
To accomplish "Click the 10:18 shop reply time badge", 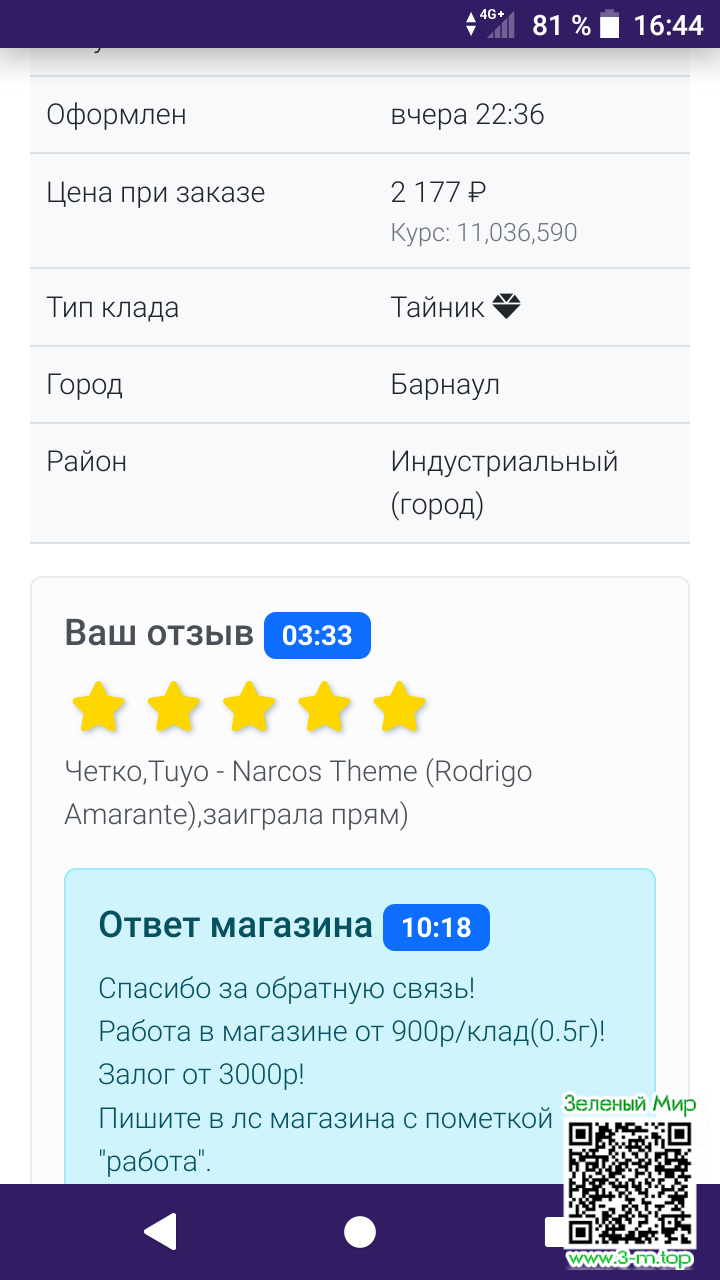I will [x=436, y=928].
